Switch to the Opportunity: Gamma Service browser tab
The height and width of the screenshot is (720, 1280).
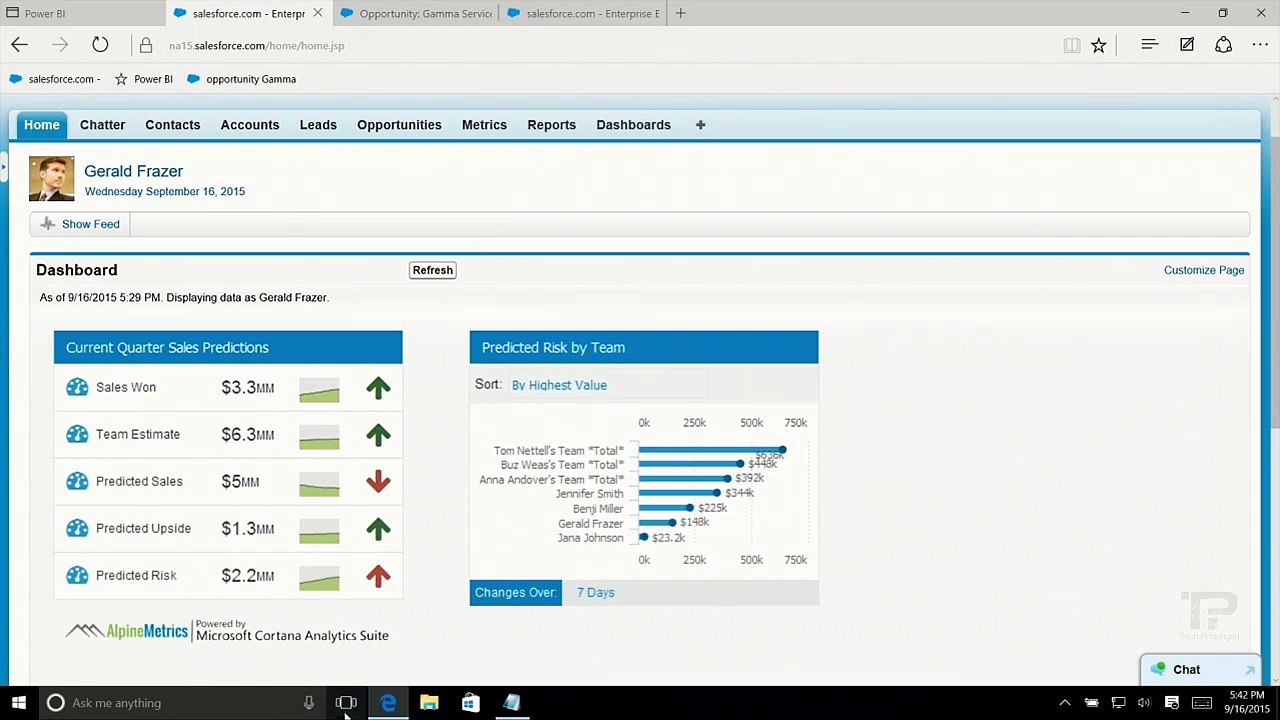click(416, 13)
